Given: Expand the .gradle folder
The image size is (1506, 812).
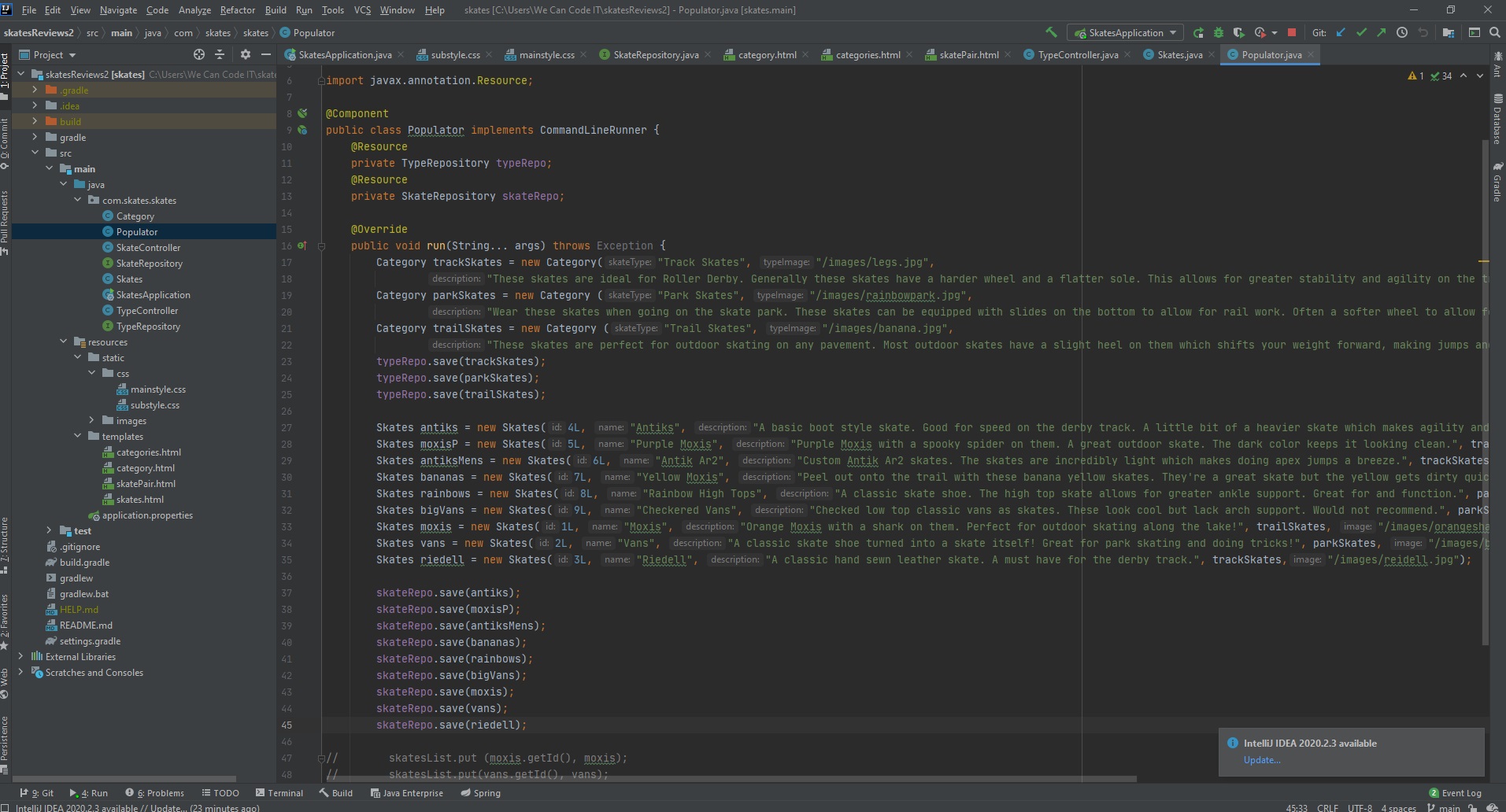Looking at the screenshot, I should (35, 90).
